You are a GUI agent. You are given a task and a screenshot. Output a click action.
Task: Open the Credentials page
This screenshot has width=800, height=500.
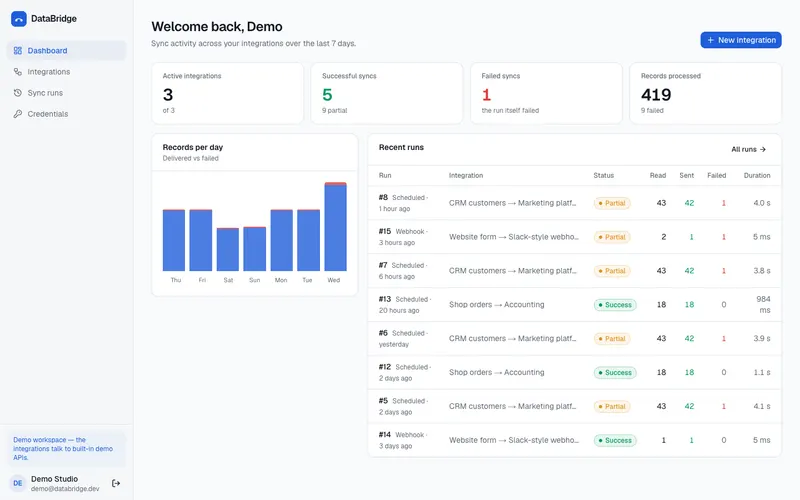click(x=66, y=114)
